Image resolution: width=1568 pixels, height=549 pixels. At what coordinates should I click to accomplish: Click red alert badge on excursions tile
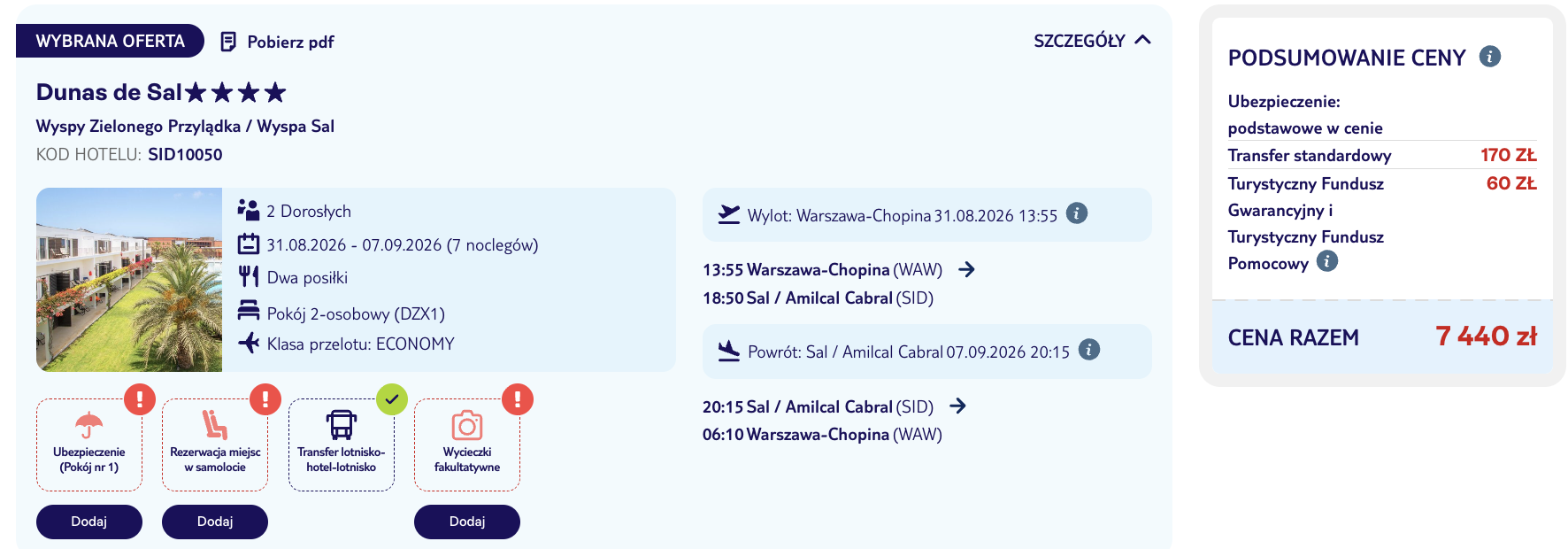click(x=518, y=399)
